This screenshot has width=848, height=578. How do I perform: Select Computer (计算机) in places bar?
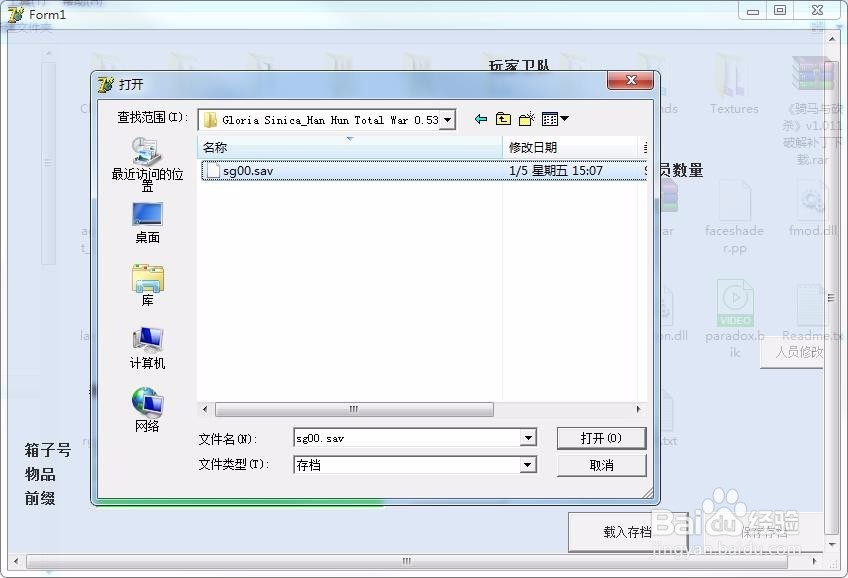tap(147, 348)
